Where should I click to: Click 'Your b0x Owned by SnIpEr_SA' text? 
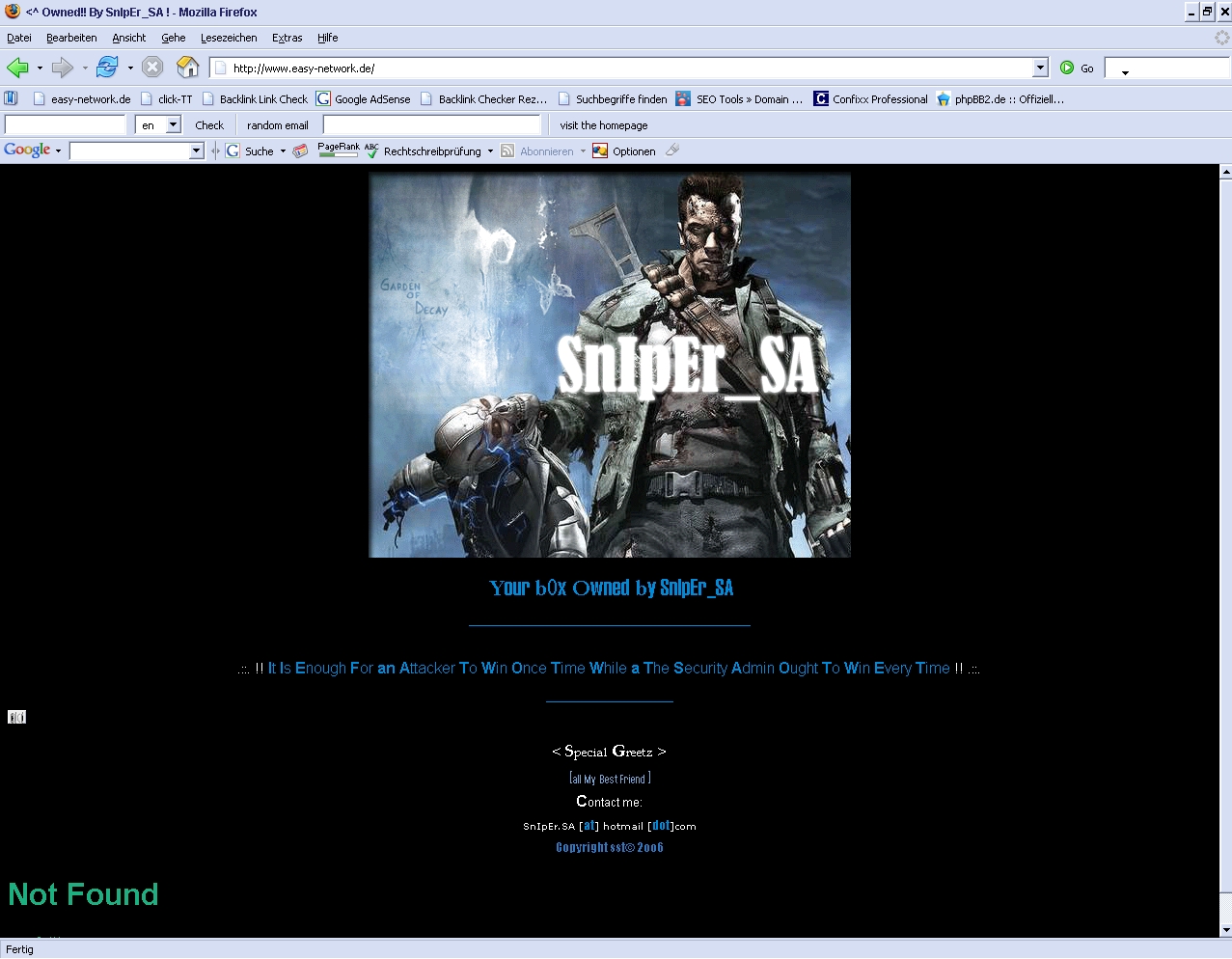pyautogui.click(x=611, y=588)
